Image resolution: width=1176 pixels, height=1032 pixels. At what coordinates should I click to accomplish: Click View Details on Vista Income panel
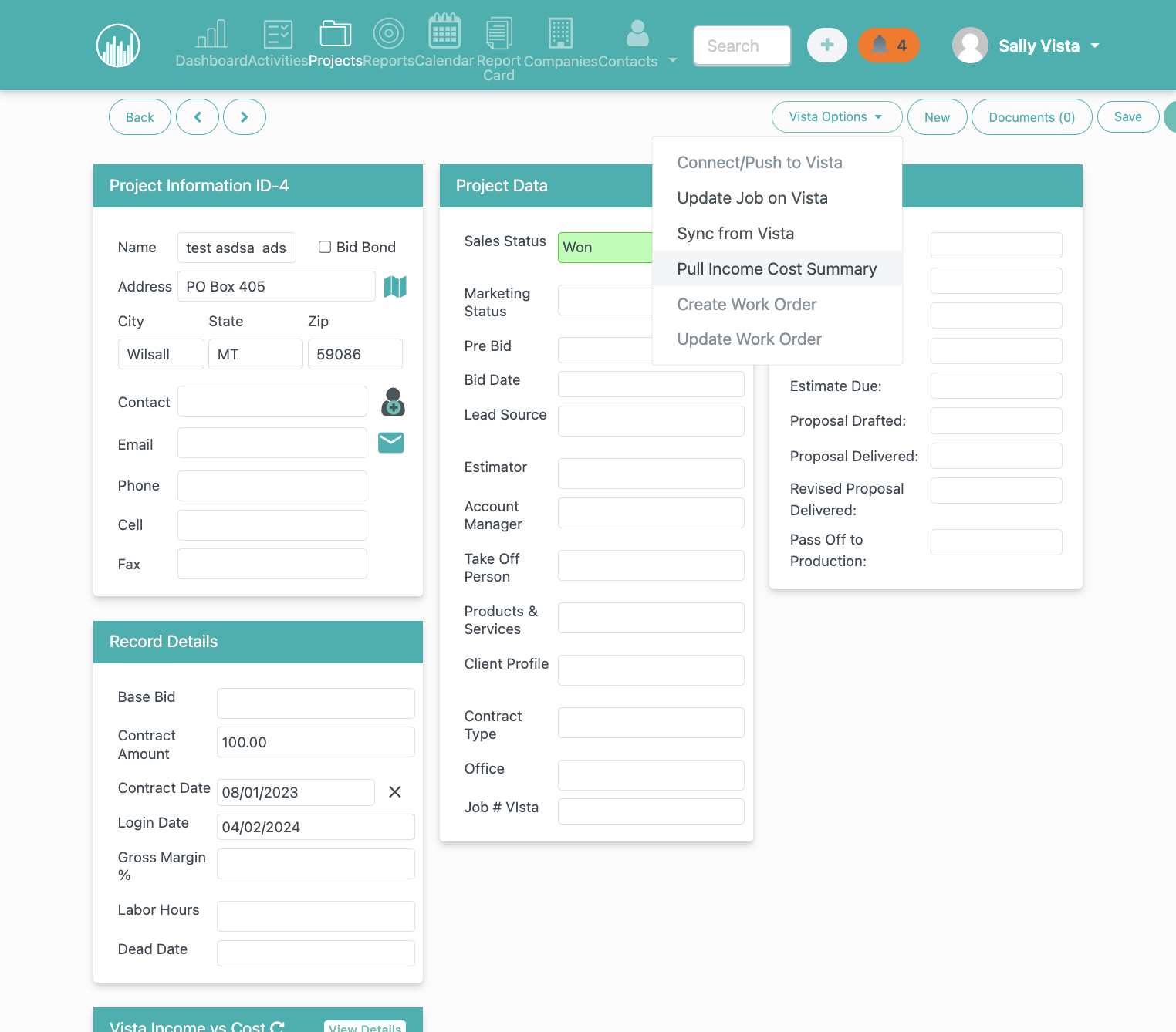tap(365, 1027)
